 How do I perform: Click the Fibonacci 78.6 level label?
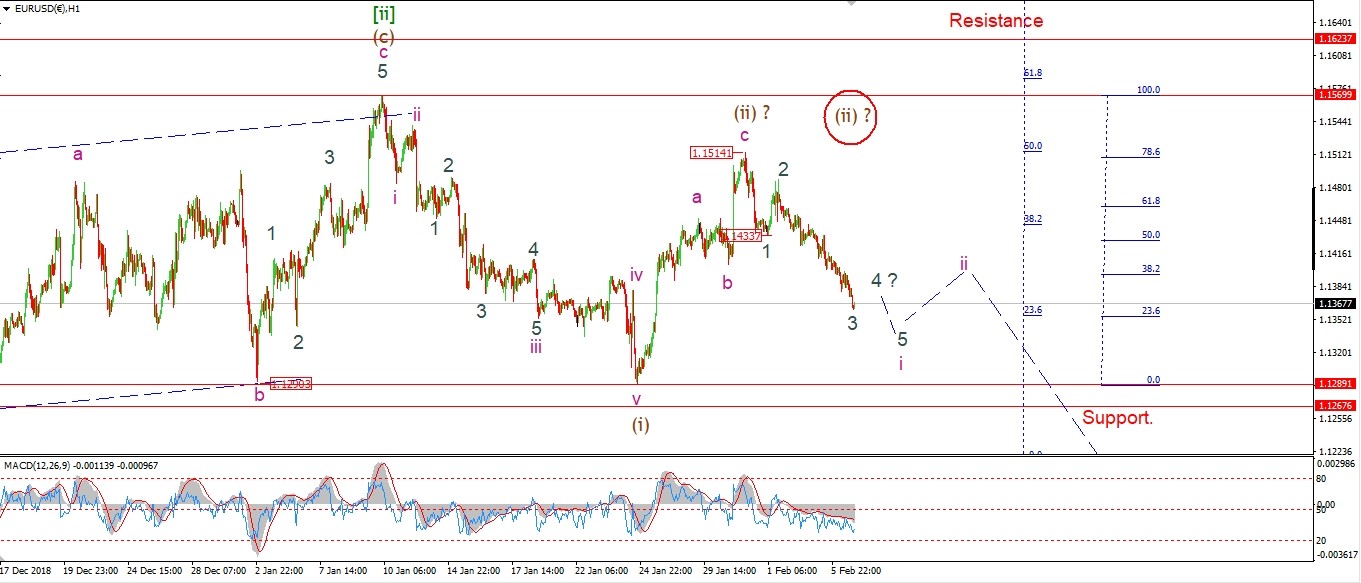pos(1150,152)
